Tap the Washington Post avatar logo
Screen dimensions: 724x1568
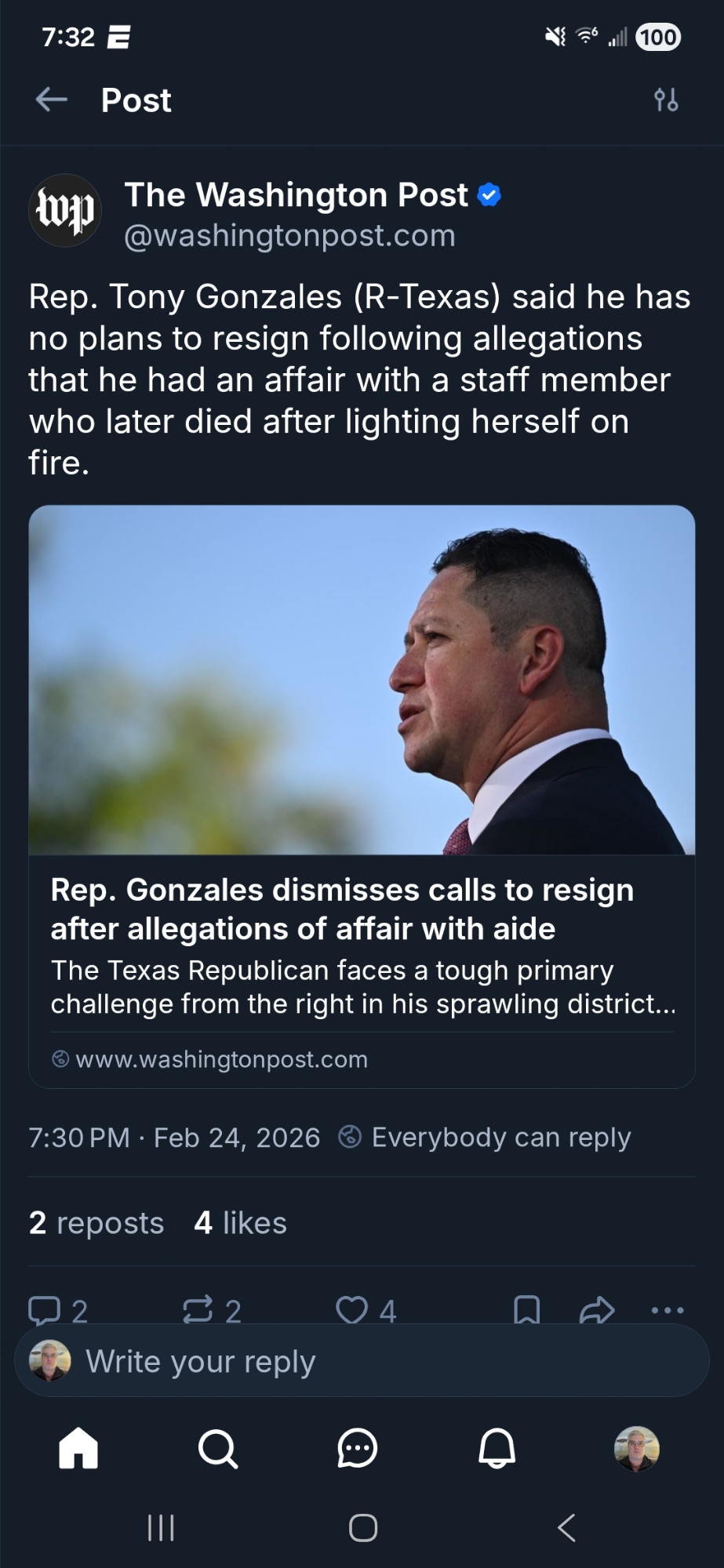pyautogui.click(x=65, y=210)
